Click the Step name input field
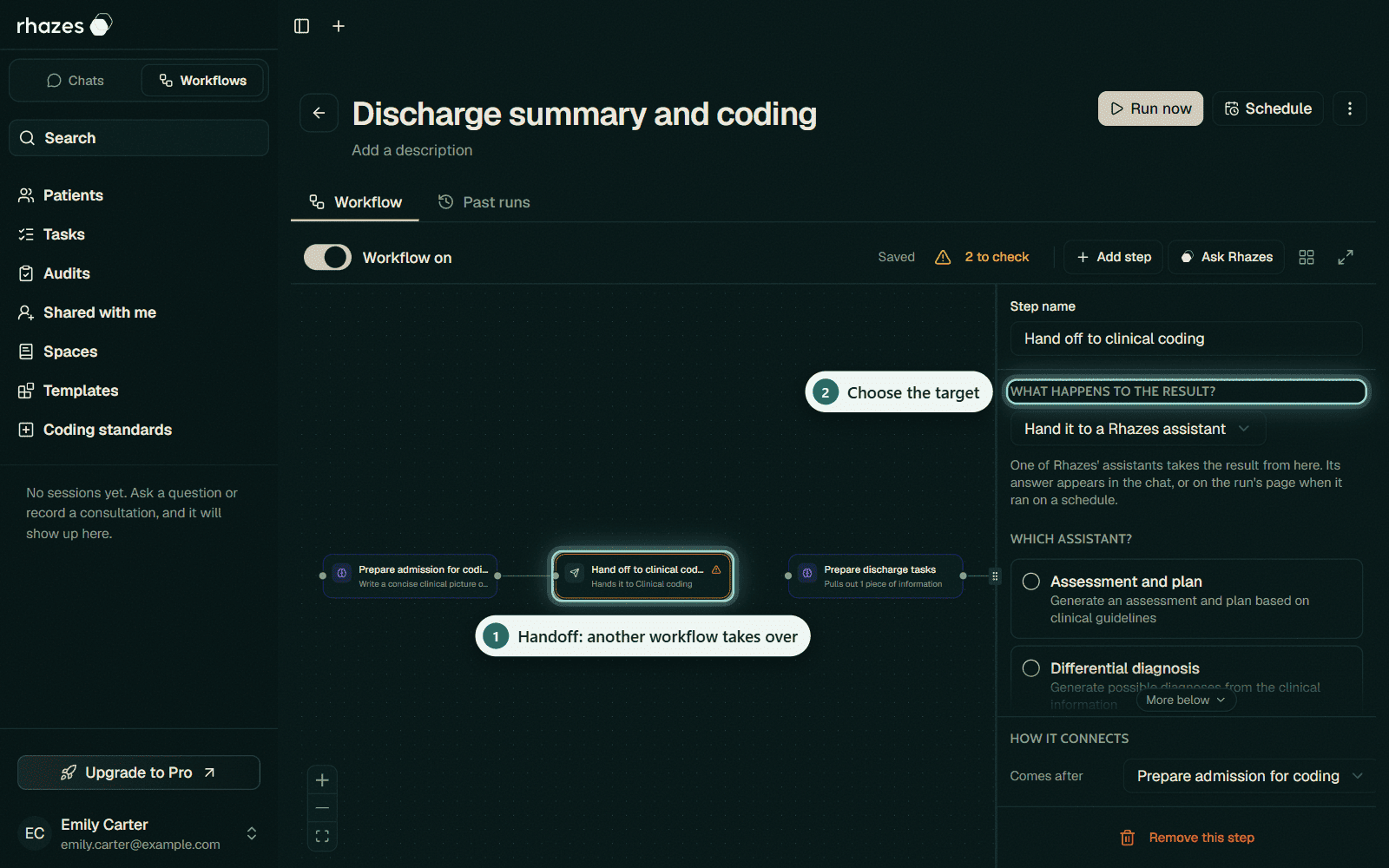Viewport: 1389px width, 868px height. (1186, 339)
